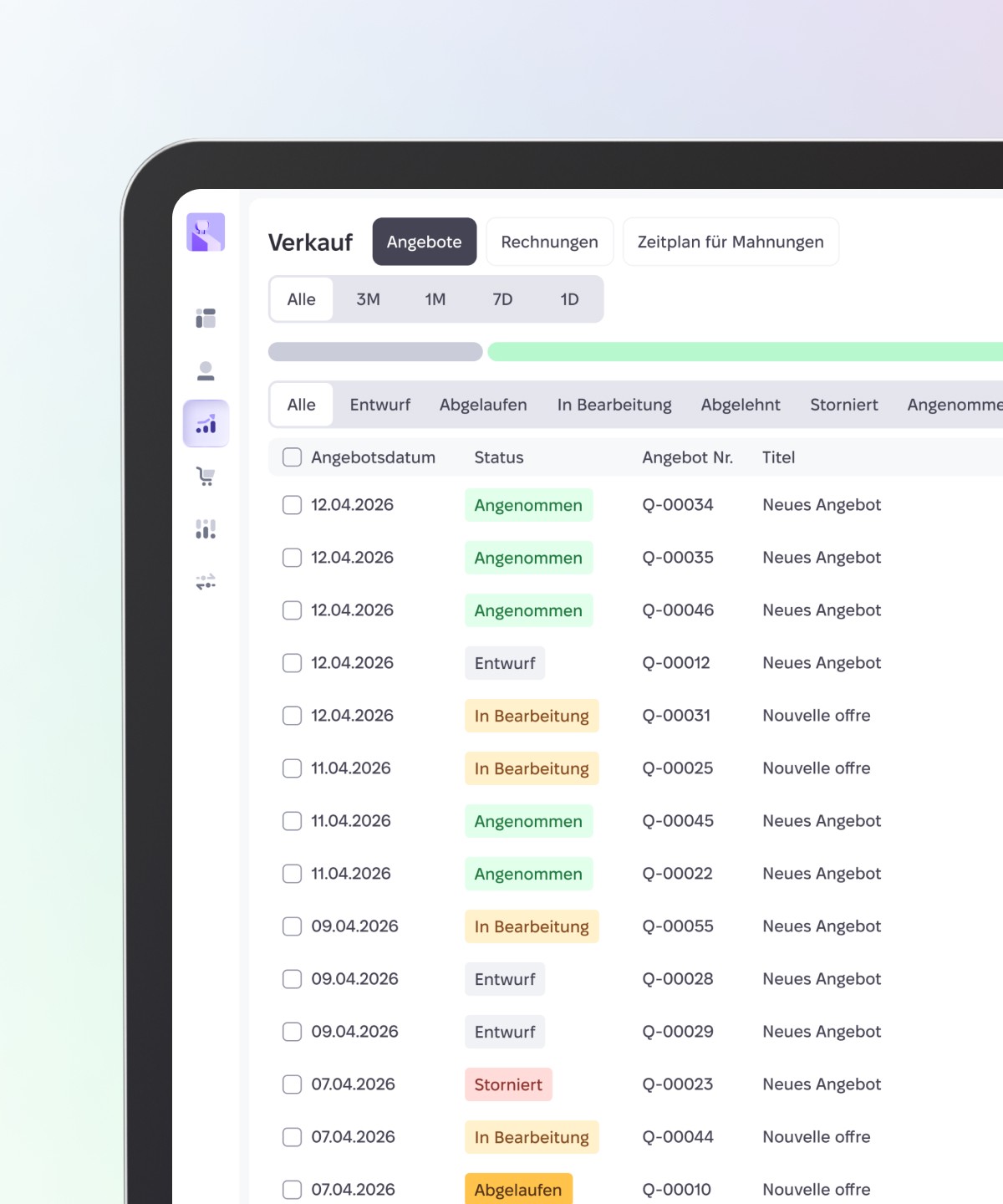This screenshot has height=1204, width=1003.
Task: Check the box for Q-00035 row
Action: 292,558
